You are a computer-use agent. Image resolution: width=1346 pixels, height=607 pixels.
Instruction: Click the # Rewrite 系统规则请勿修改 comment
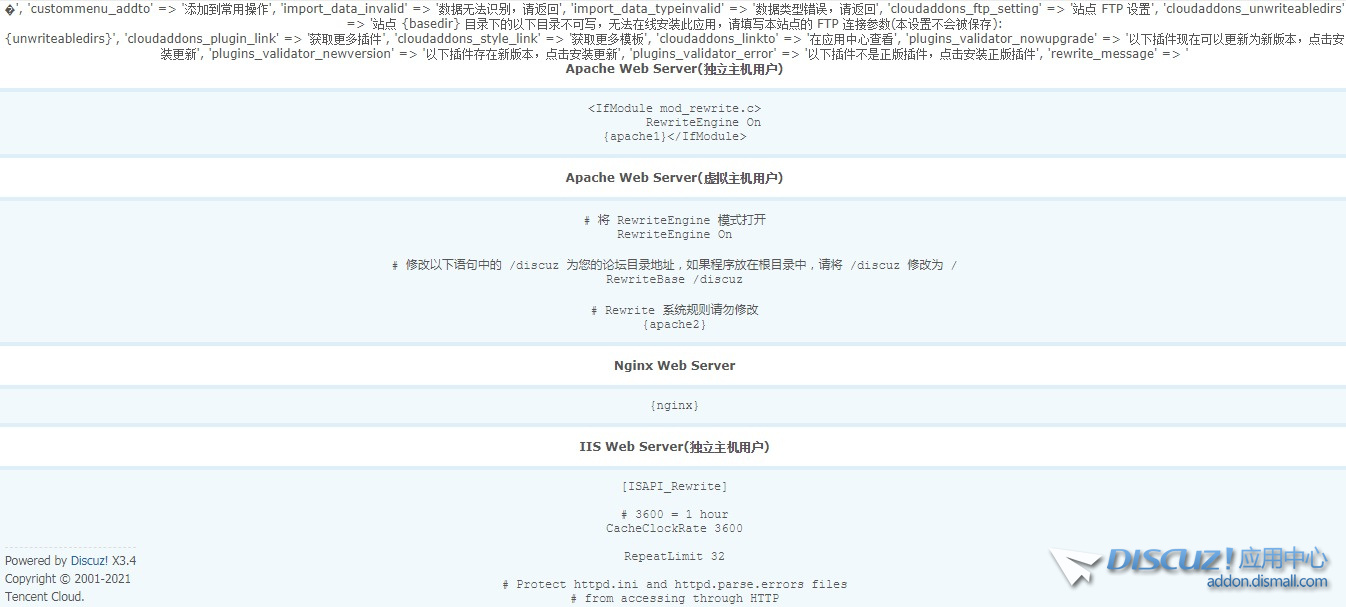pos(674,310)
